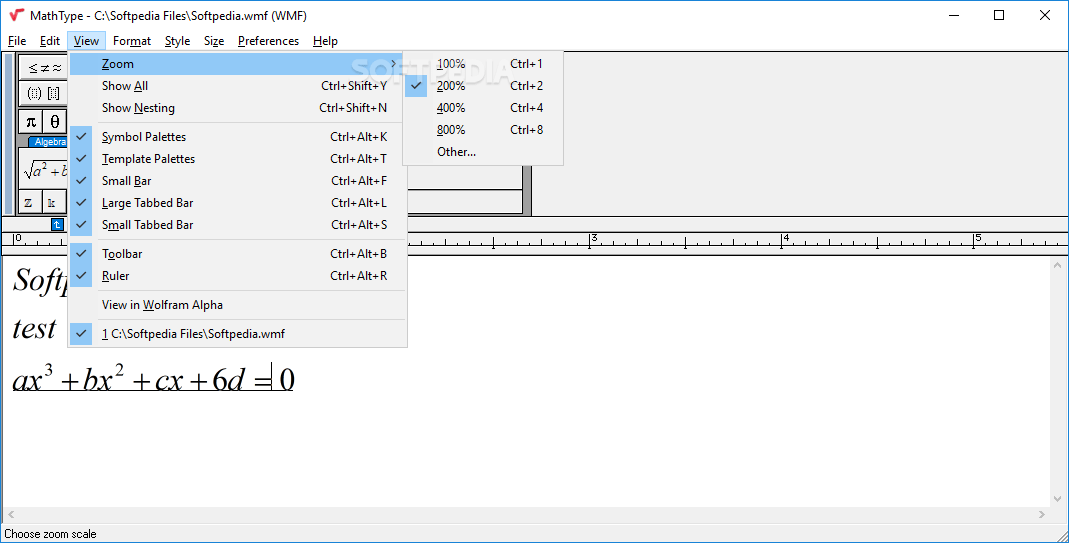Open relational symbols palette (≤ ≠ ≈)
Image resolution: width=1069 pixels, height=543 pixels.
click(x=44, y=67)
